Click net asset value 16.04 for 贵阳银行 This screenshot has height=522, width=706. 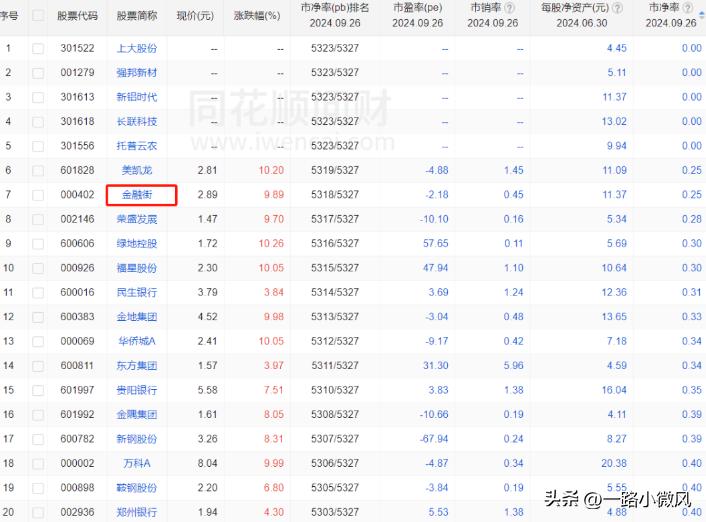pyautogui.click(x=614, y=390)
